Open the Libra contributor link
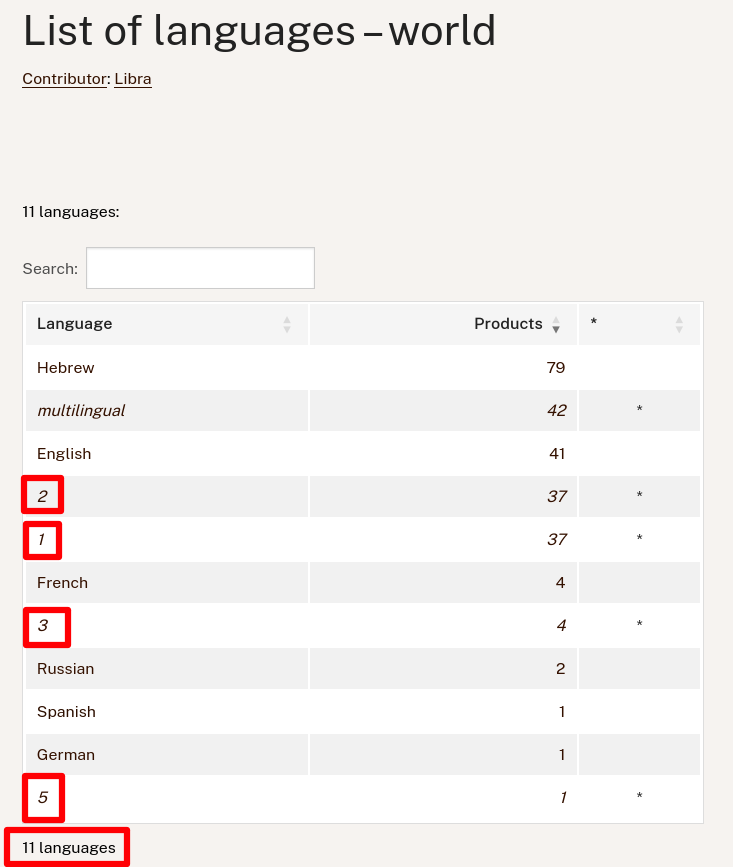733x867 pixels. point(133,79)
